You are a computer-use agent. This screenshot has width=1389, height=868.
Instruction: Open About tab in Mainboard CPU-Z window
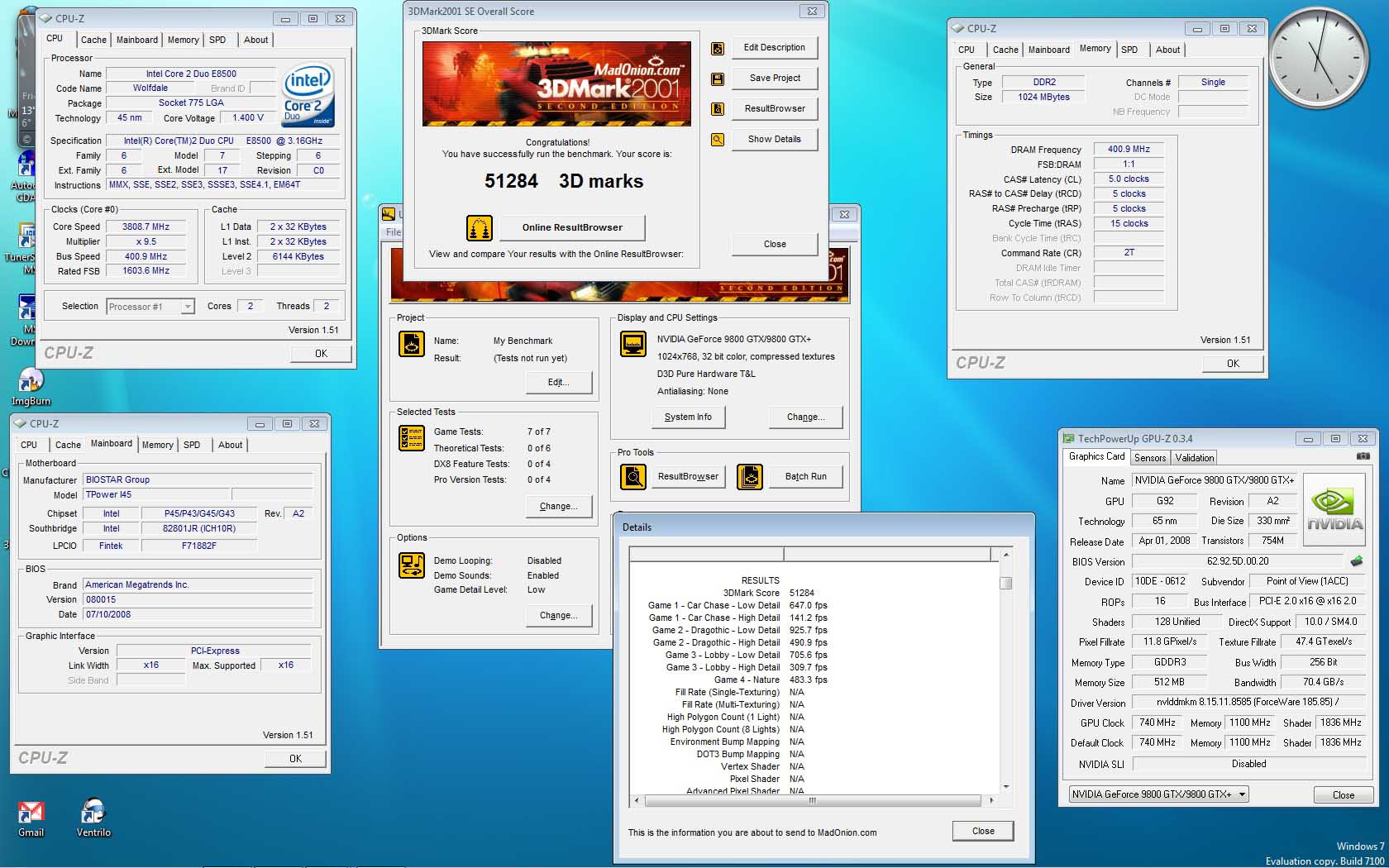tap(231, 445)
